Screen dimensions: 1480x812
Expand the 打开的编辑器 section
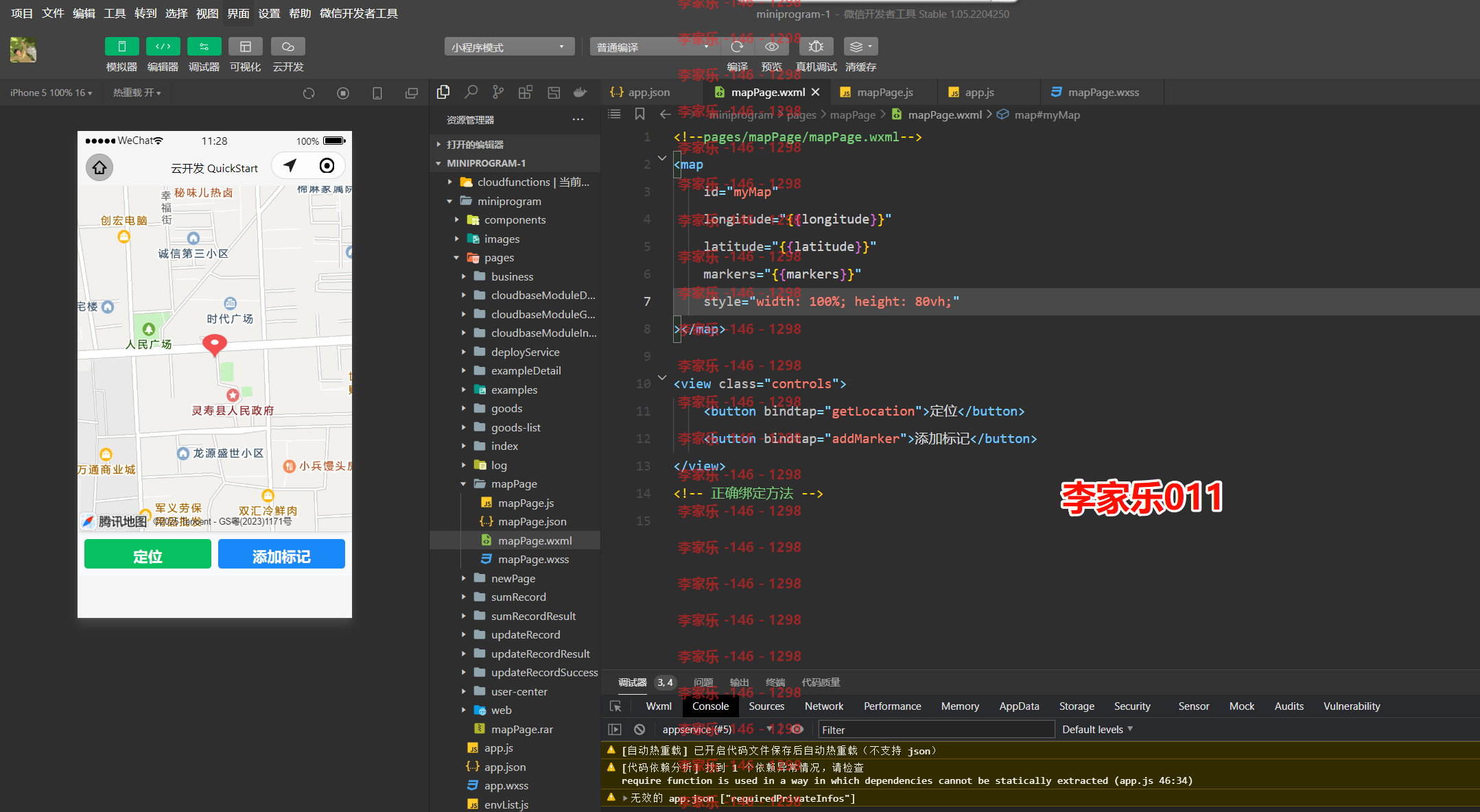515,145
